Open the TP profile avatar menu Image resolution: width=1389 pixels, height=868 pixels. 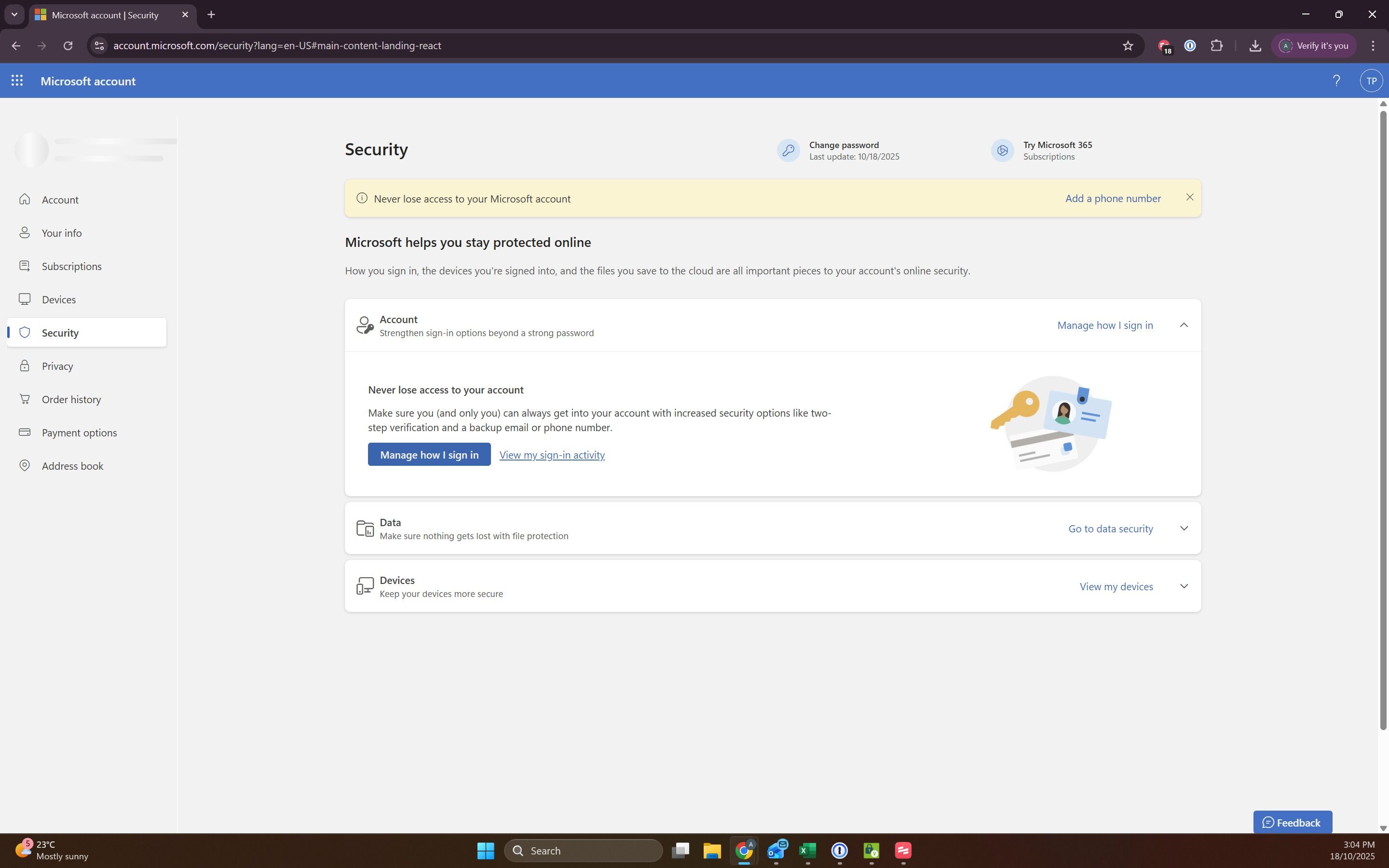1371,81
